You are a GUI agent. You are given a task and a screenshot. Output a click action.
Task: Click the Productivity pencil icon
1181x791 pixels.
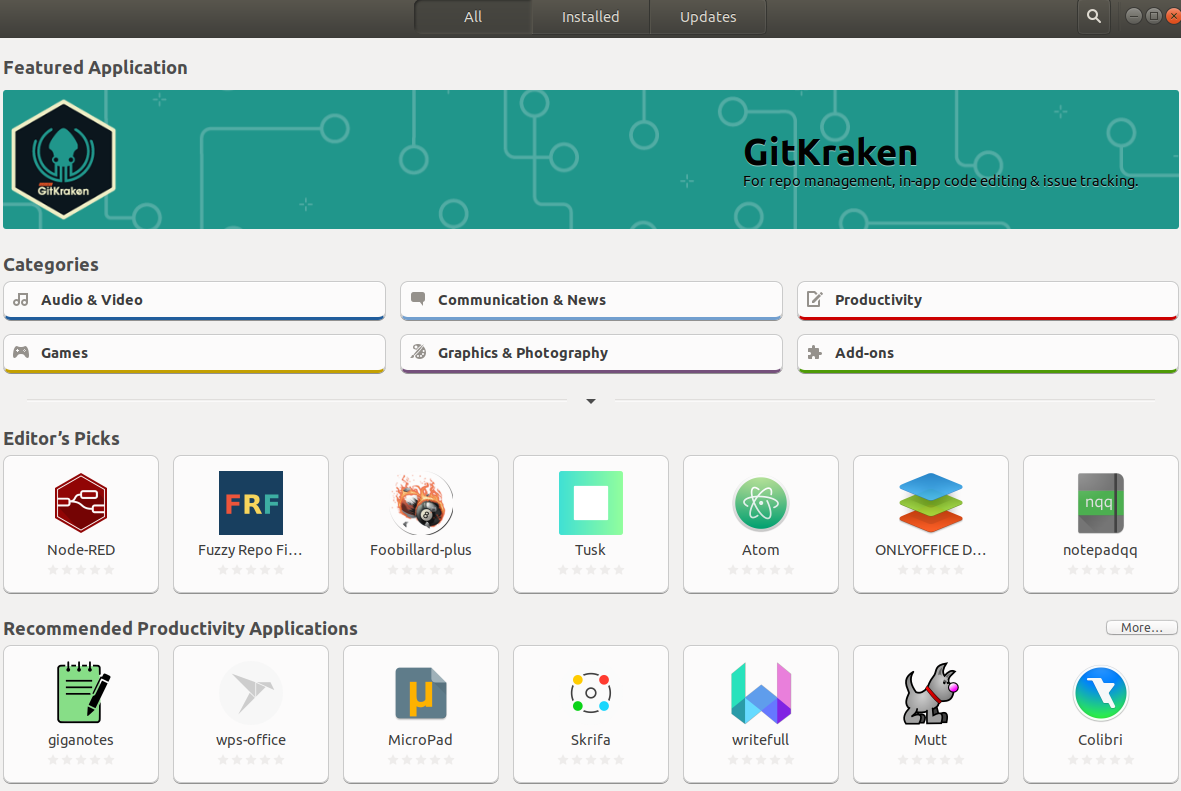click(x=815, y=299)
